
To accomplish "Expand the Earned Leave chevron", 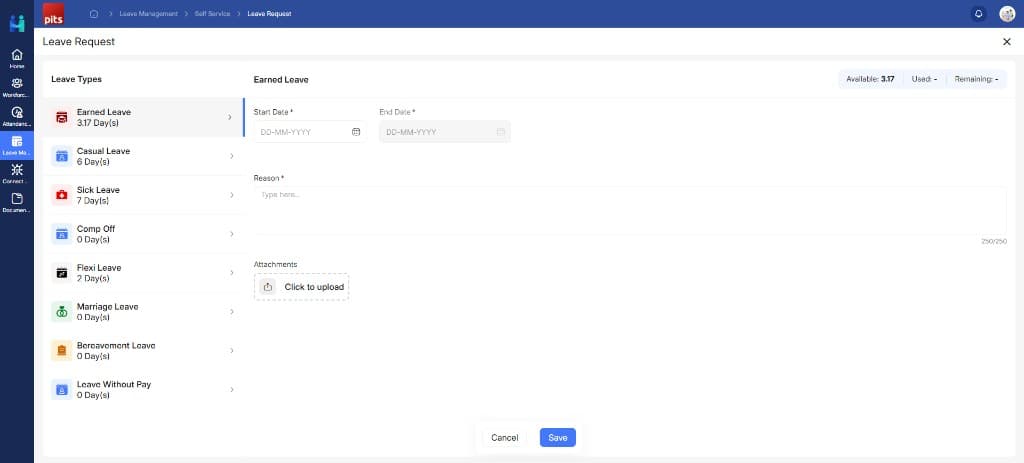I will (x=230, y=118).
